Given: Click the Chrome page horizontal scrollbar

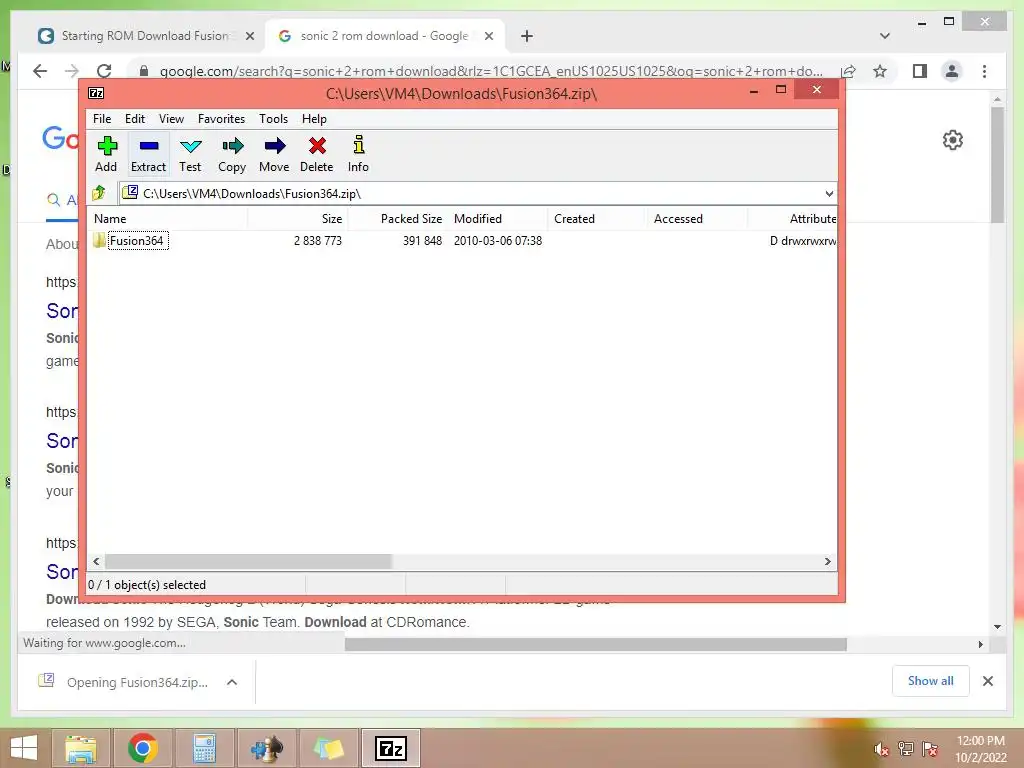Looking at the screenshot, I should 596,645.
